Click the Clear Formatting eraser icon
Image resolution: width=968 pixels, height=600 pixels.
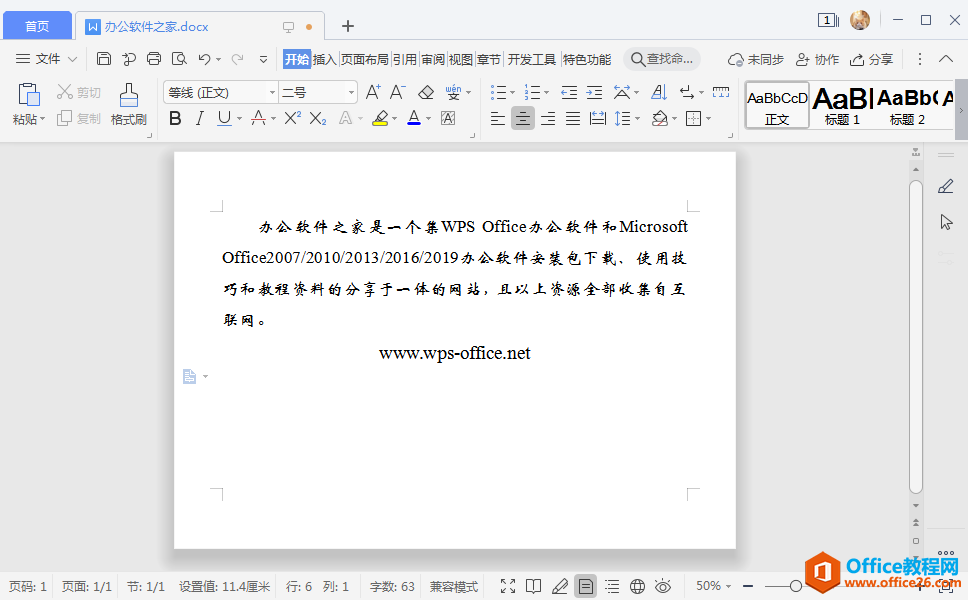point(426,93)
